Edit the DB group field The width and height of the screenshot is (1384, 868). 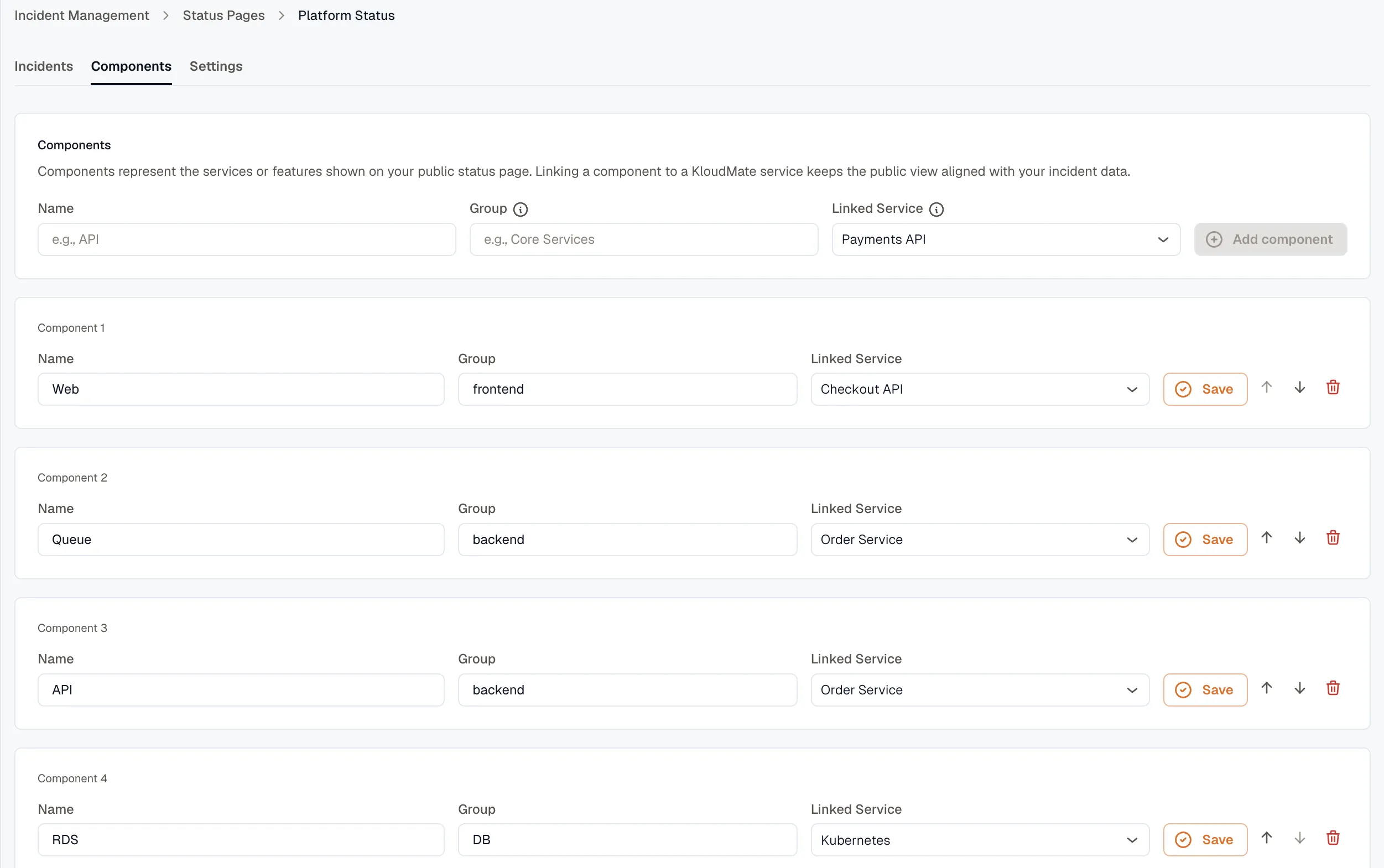[x=627, y=840]
